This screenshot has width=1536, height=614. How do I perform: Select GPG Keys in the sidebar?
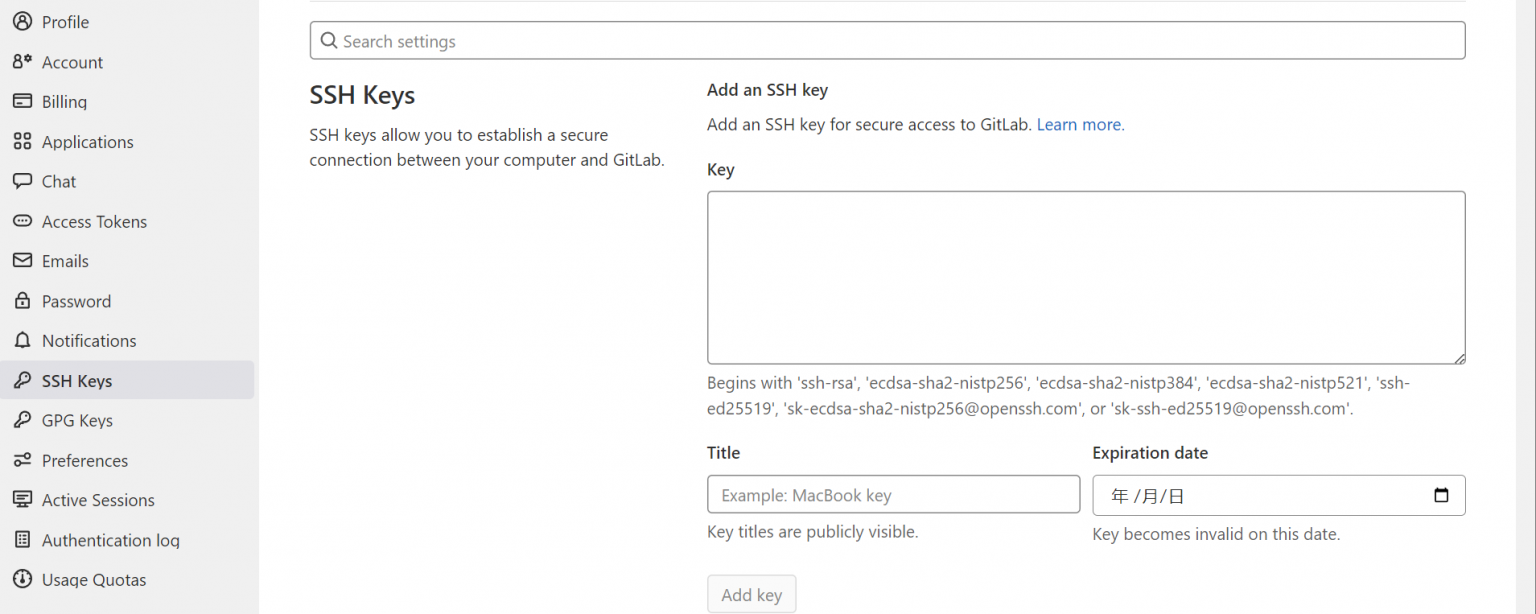pos(77,421)
